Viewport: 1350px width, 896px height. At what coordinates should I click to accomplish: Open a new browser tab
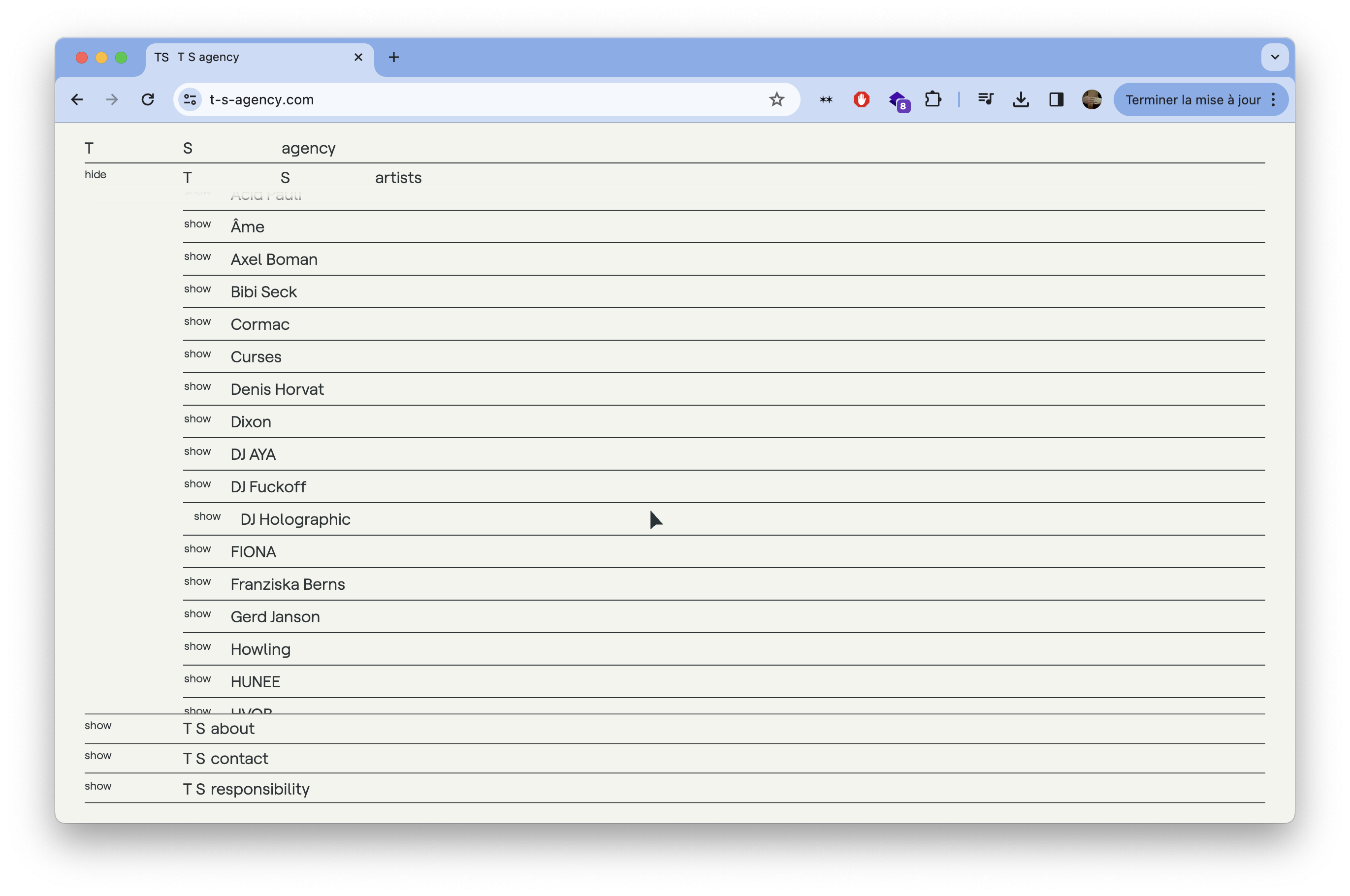(394, 57)
